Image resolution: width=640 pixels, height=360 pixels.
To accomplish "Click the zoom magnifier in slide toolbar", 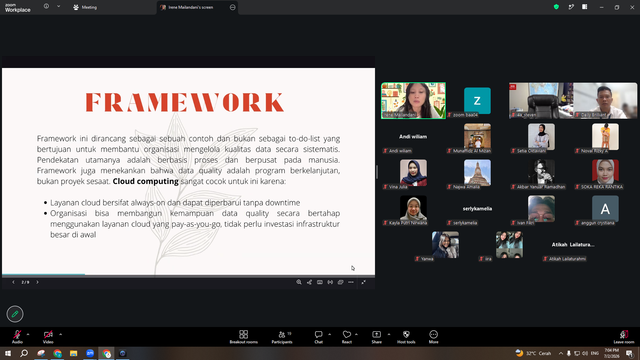I will [299, 282].
